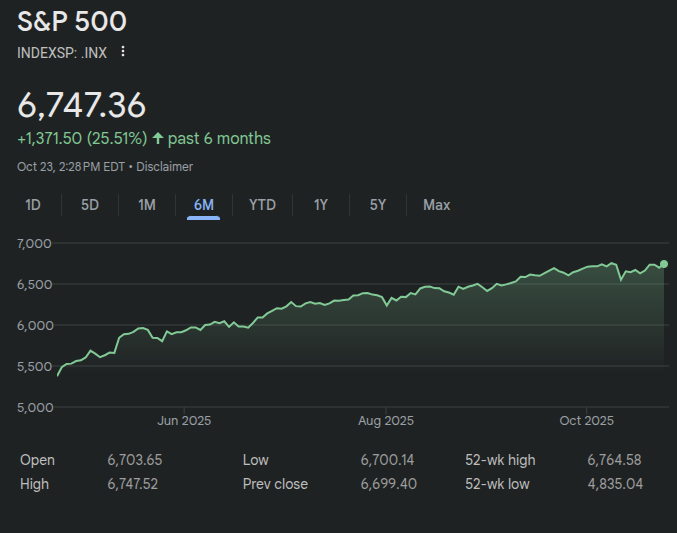Click the green up arrow next to the gain

coord(158,138)
